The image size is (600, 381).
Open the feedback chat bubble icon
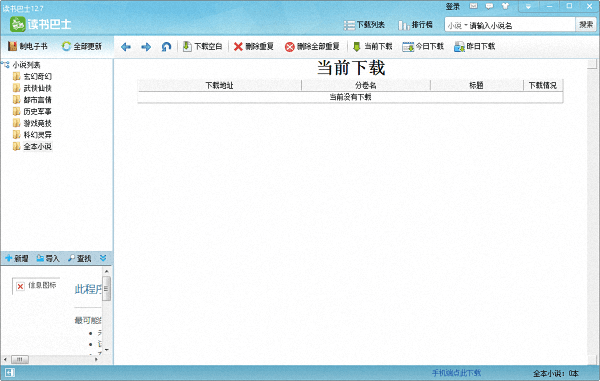(489, 6)
